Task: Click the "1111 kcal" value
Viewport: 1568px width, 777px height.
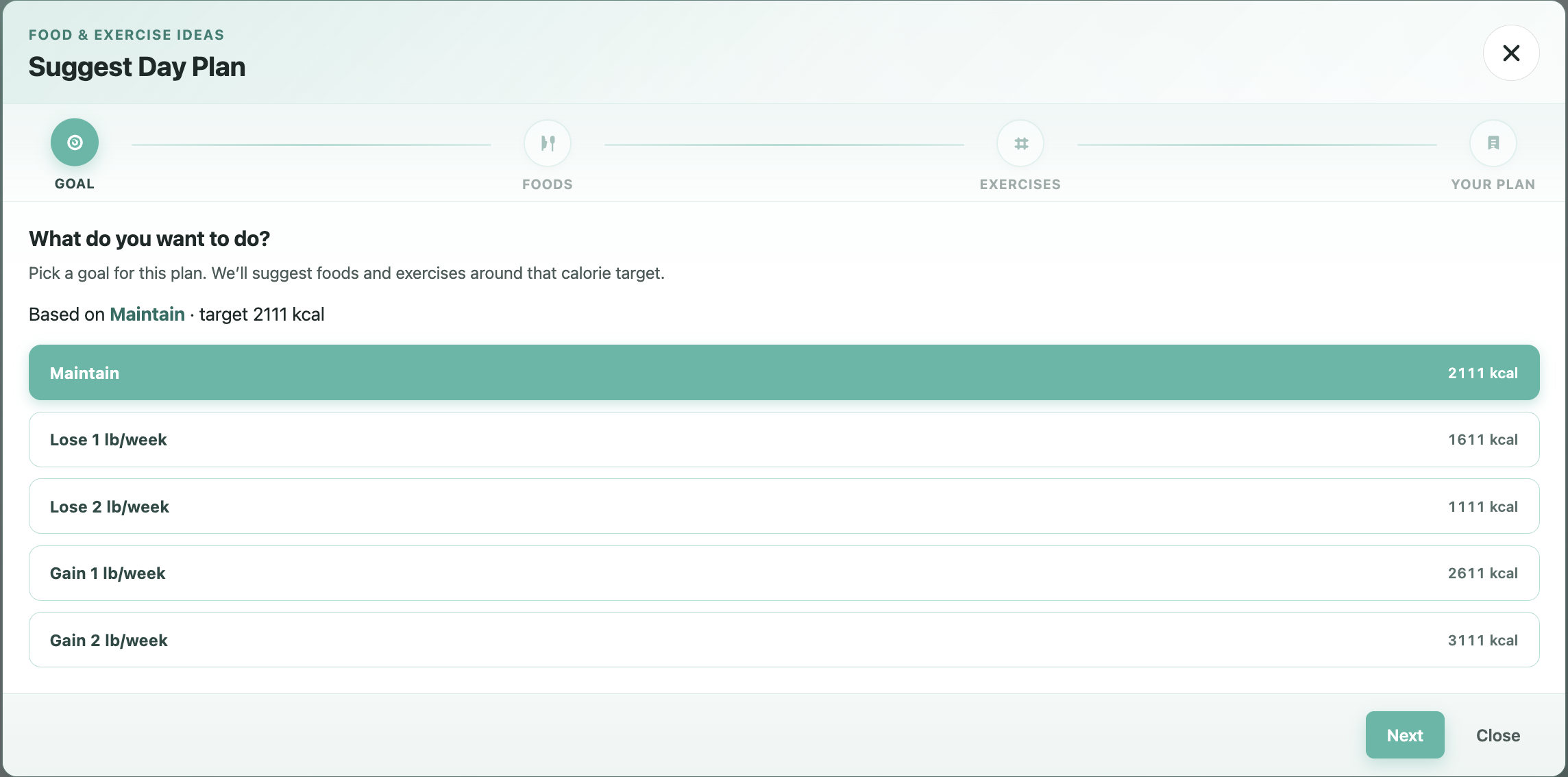Action: [1483, 506]
